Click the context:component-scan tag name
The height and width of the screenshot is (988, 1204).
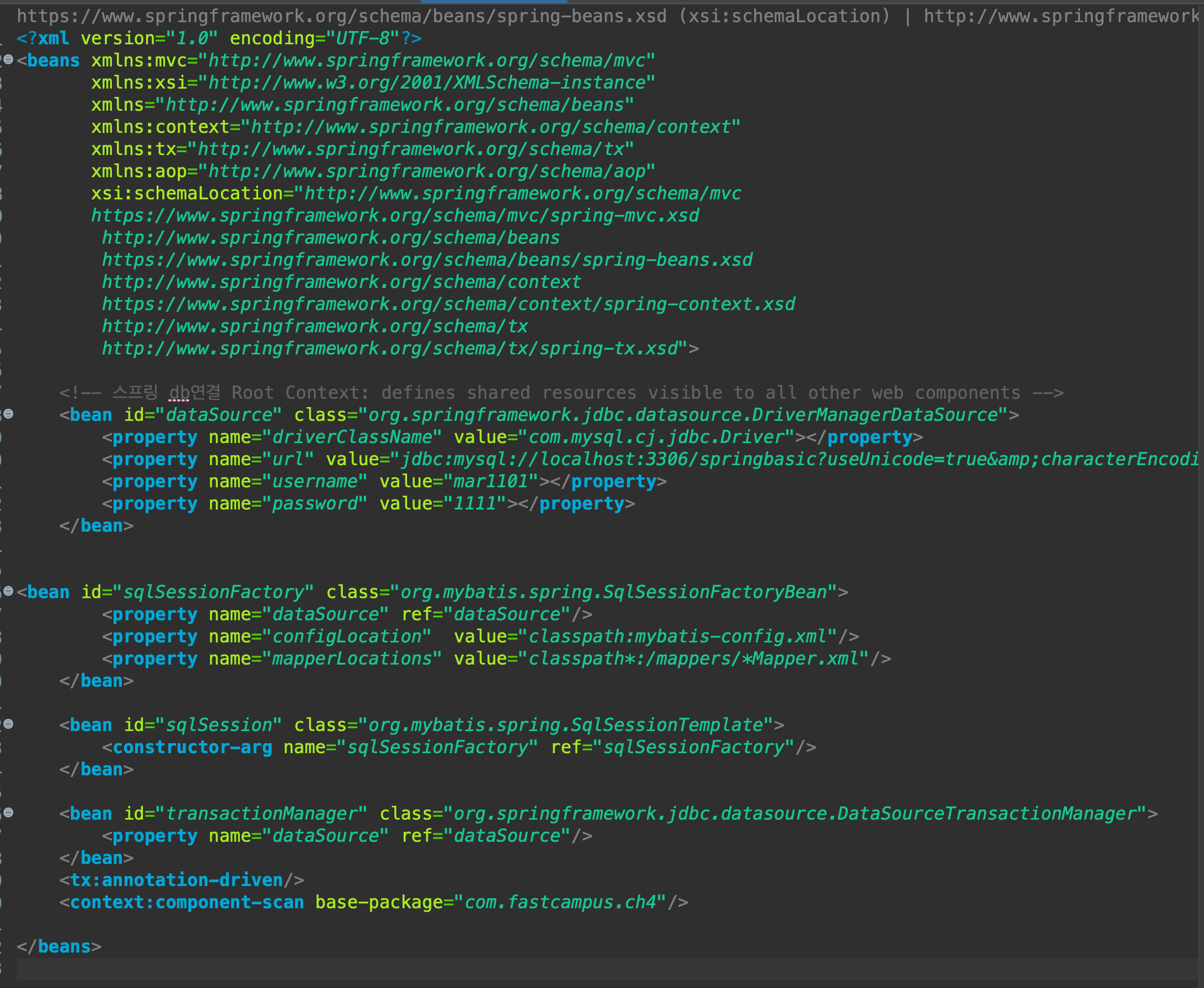(187, 903)
